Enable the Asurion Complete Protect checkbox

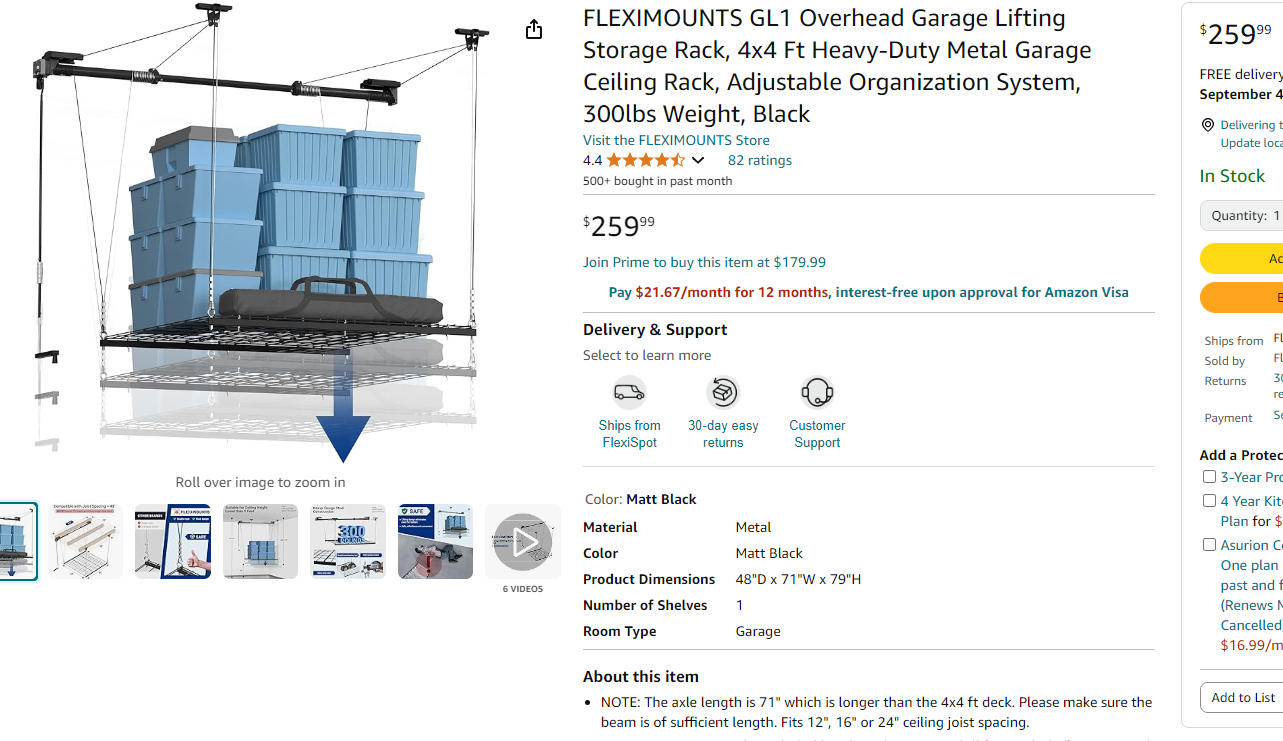click(x=1209, y=545)
